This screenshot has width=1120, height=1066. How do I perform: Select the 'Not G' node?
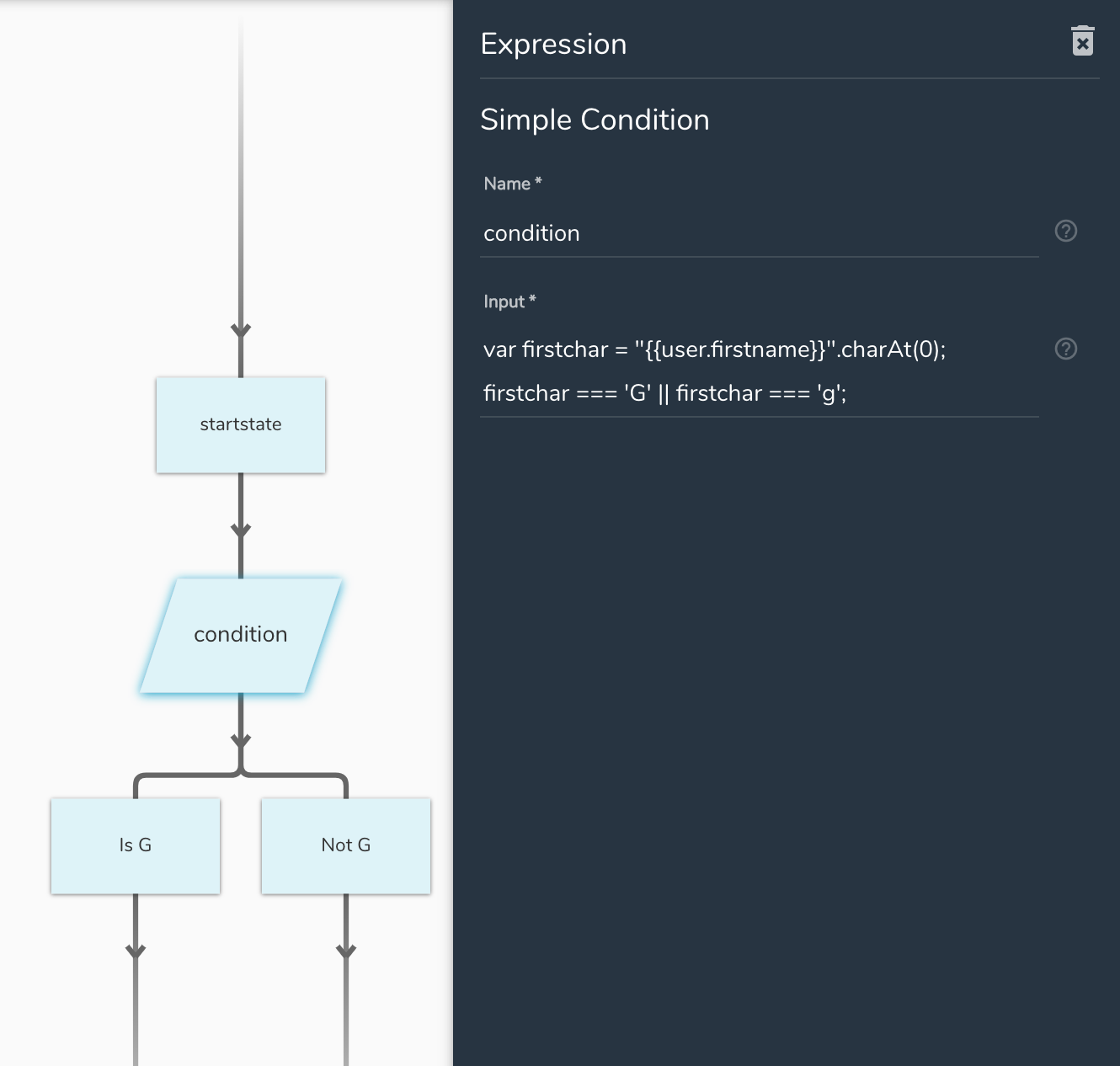[346, 845]
